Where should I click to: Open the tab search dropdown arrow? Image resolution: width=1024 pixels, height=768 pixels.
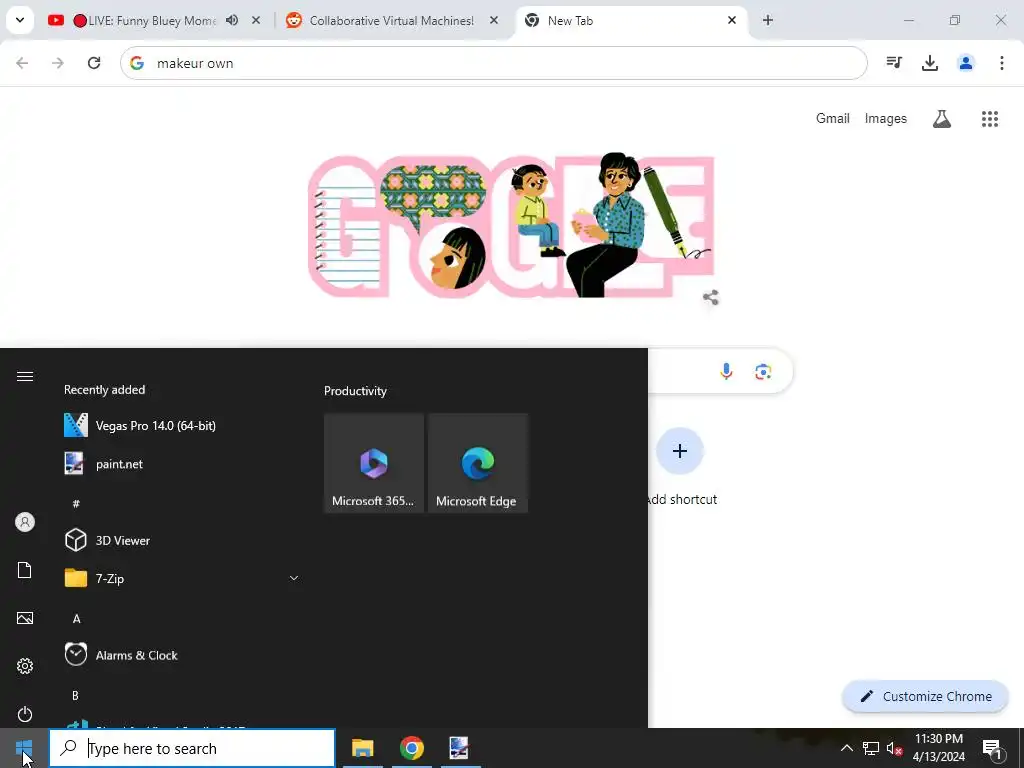[20, 20]
